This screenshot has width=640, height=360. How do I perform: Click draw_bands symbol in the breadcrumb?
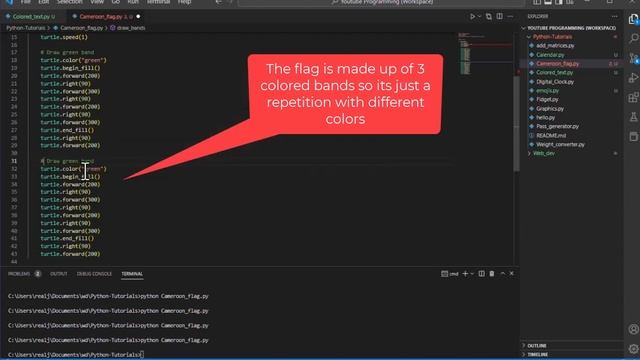(131, 28)
